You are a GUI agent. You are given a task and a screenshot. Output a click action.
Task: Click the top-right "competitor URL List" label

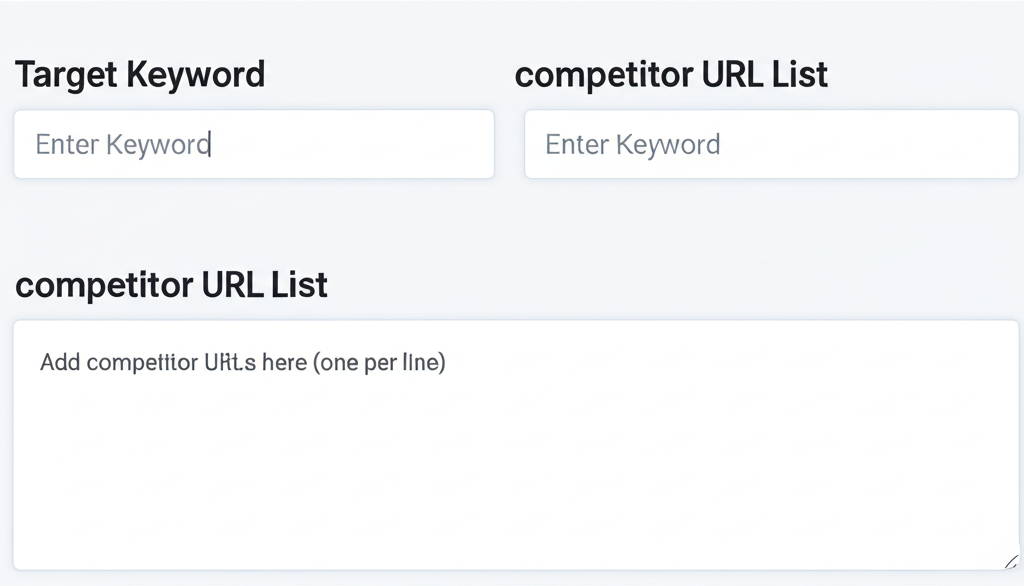[x=671, y=75]
